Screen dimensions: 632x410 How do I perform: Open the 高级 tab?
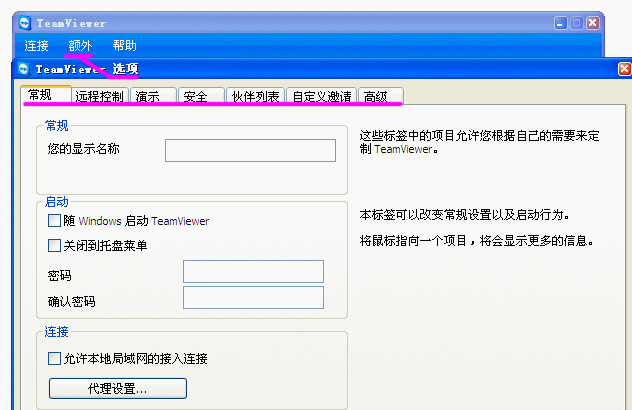pos(381,96)
